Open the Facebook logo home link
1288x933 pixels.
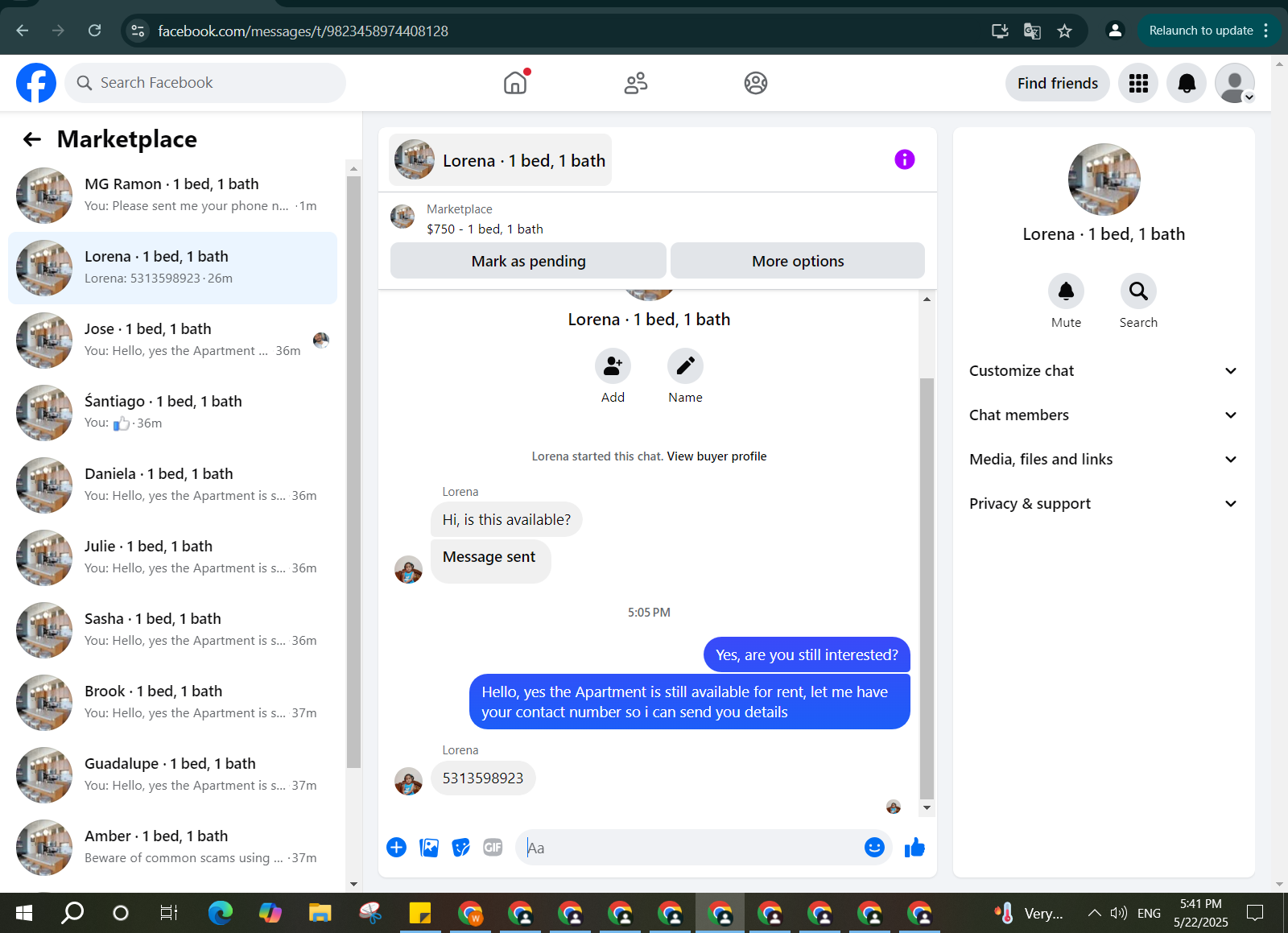36,83
